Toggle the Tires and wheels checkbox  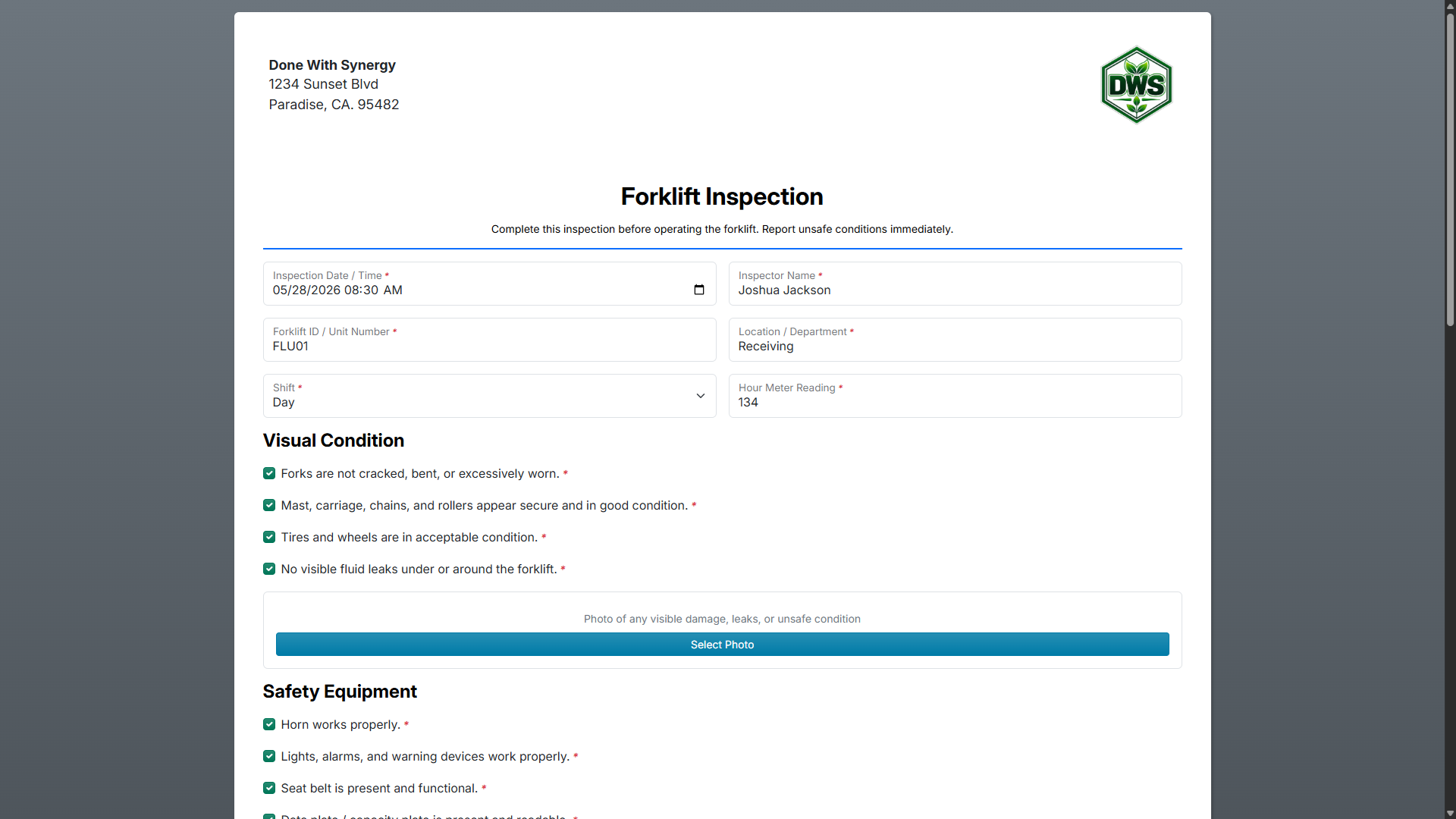[269, 537]
